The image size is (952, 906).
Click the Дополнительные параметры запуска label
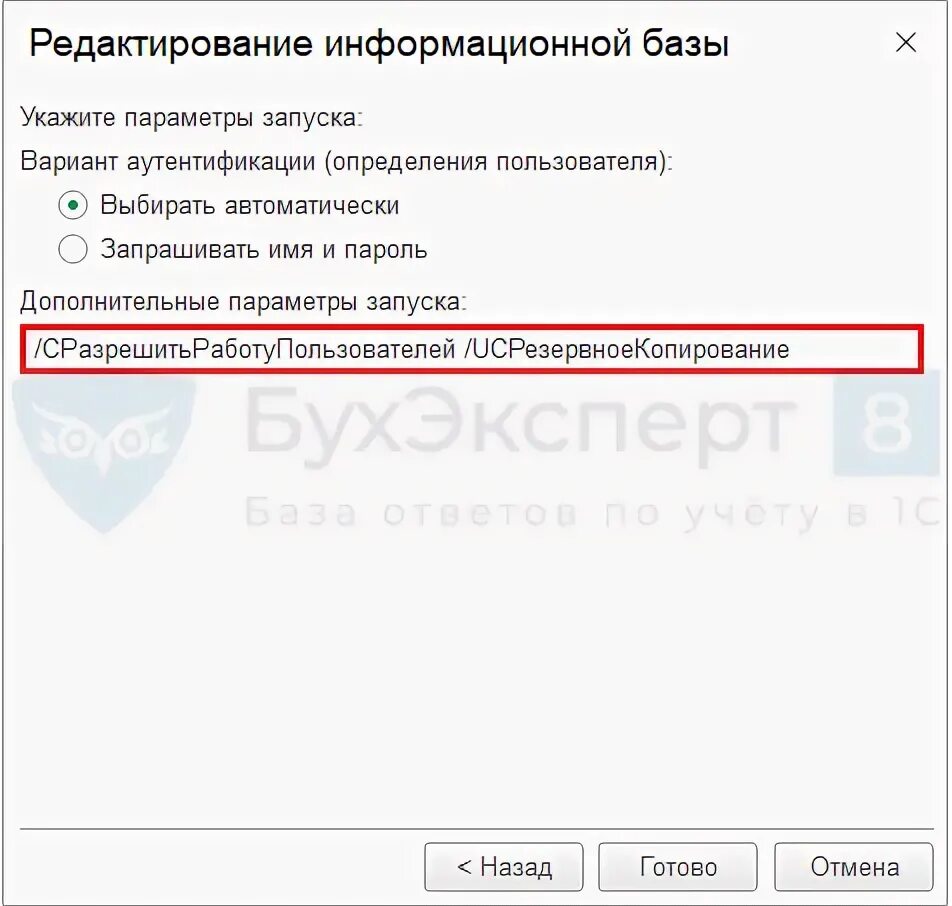pos(243,301)
